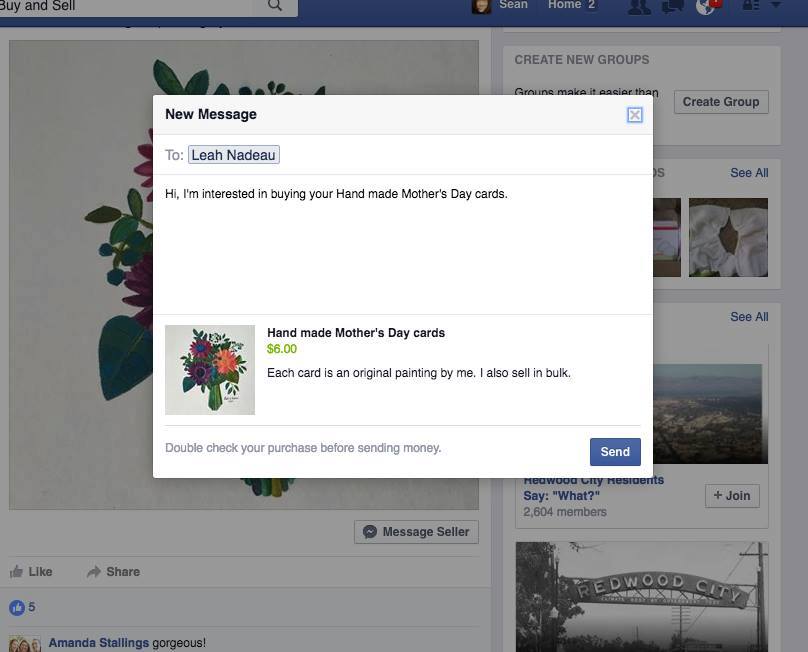Click the Create Group button
The width and height of the screenshot is (808, 652).
[x=720, y=102]
